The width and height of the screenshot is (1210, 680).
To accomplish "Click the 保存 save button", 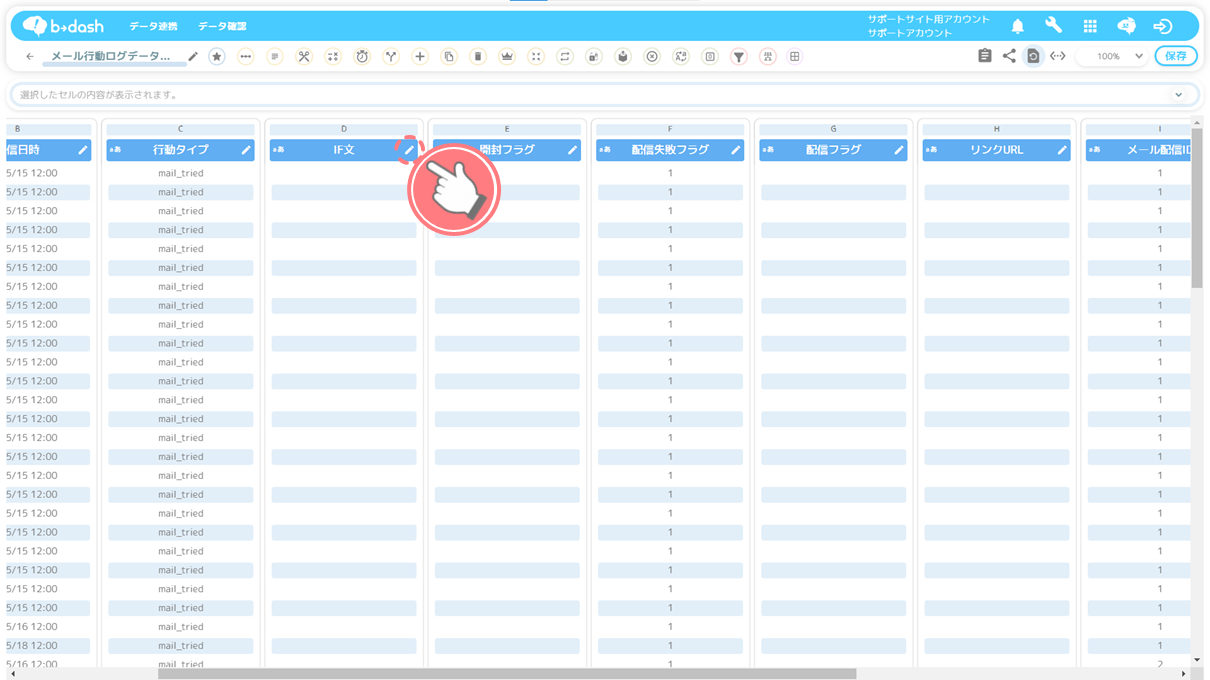I will tap(1176, 57).
